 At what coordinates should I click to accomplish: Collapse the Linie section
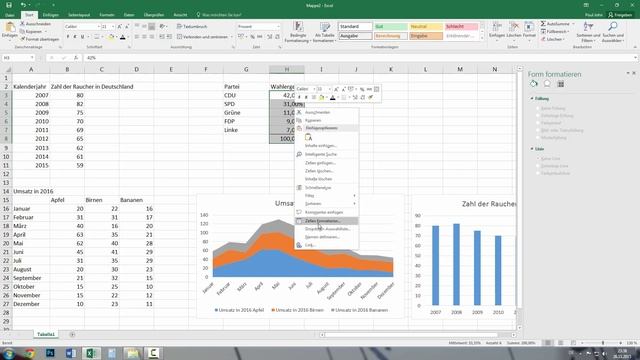pyautogui.click(x=532, y=149)
